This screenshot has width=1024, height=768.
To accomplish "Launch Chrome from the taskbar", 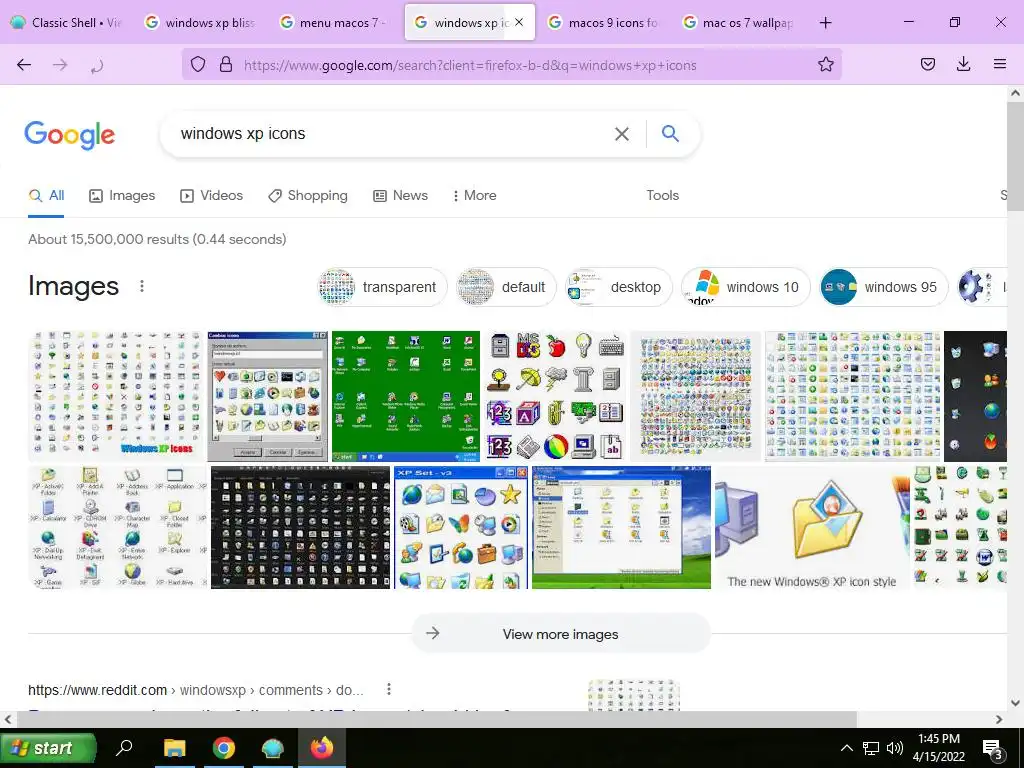I will (x=223, y=748).
